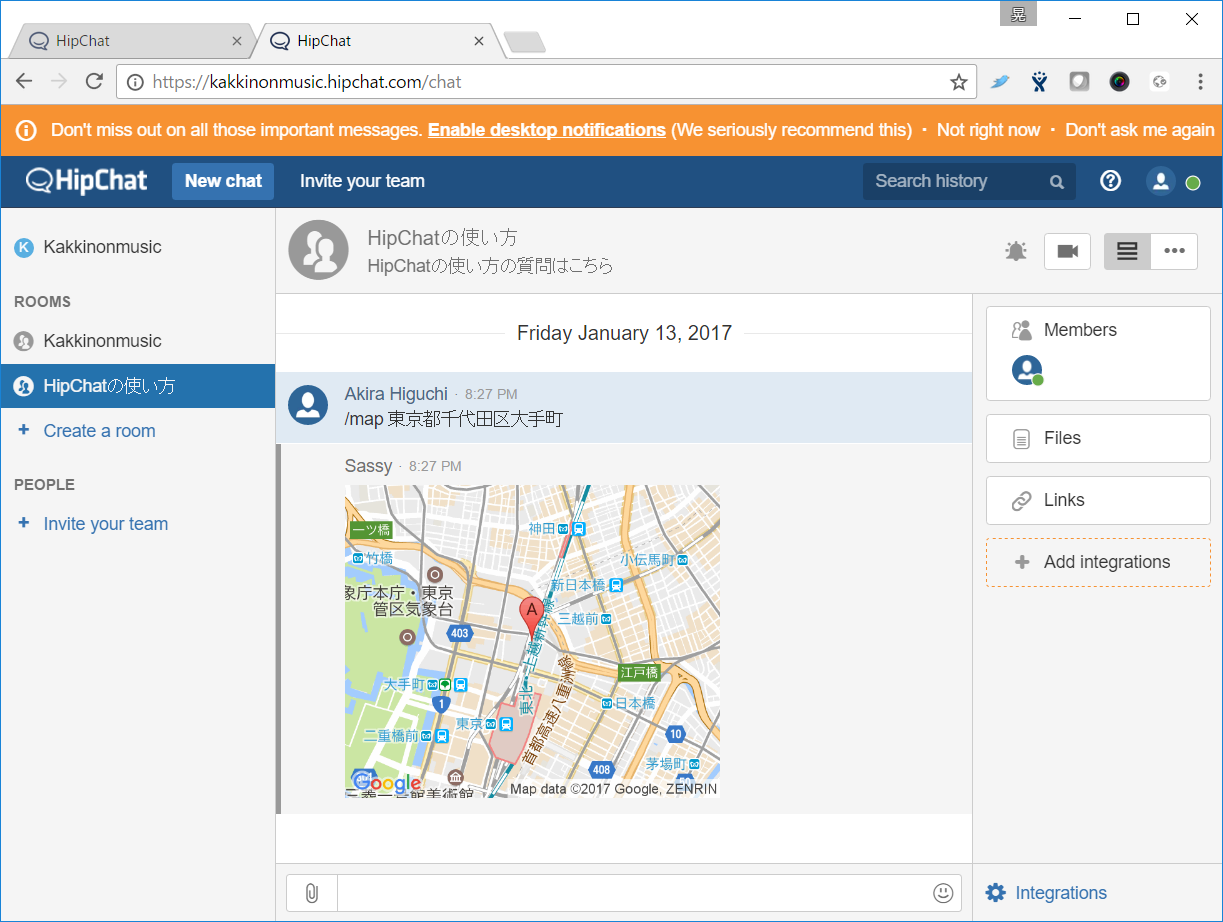Click the room title HipChatの使い方 in the header
Screen dimensions: 1223x922
click(x=443, y=238)
